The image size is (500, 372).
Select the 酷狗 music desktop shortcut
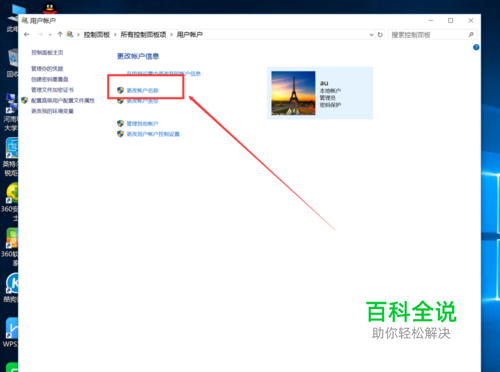pos(11,288)
